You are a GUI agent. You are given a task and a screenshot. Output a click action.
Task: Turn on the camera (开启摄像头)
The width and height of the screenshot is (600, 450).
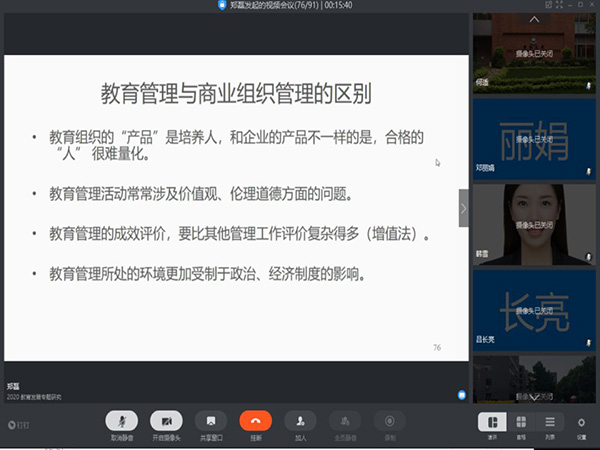point(166,421)
